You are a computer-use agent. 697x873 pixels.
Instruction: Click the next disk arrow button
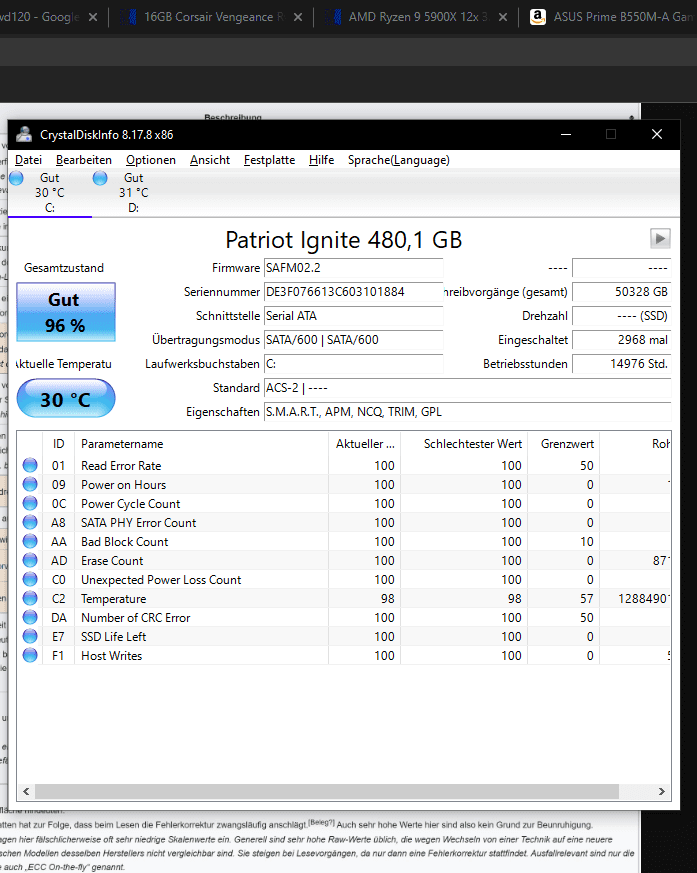660,239
